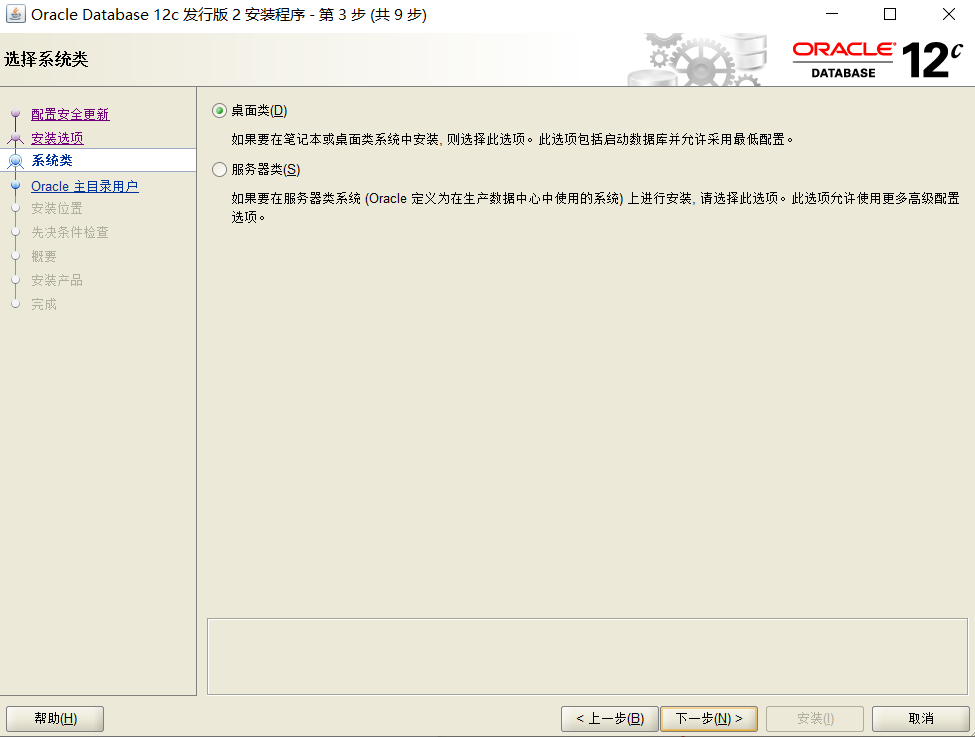Proceed with 下一步(N) button

(709, 719)
